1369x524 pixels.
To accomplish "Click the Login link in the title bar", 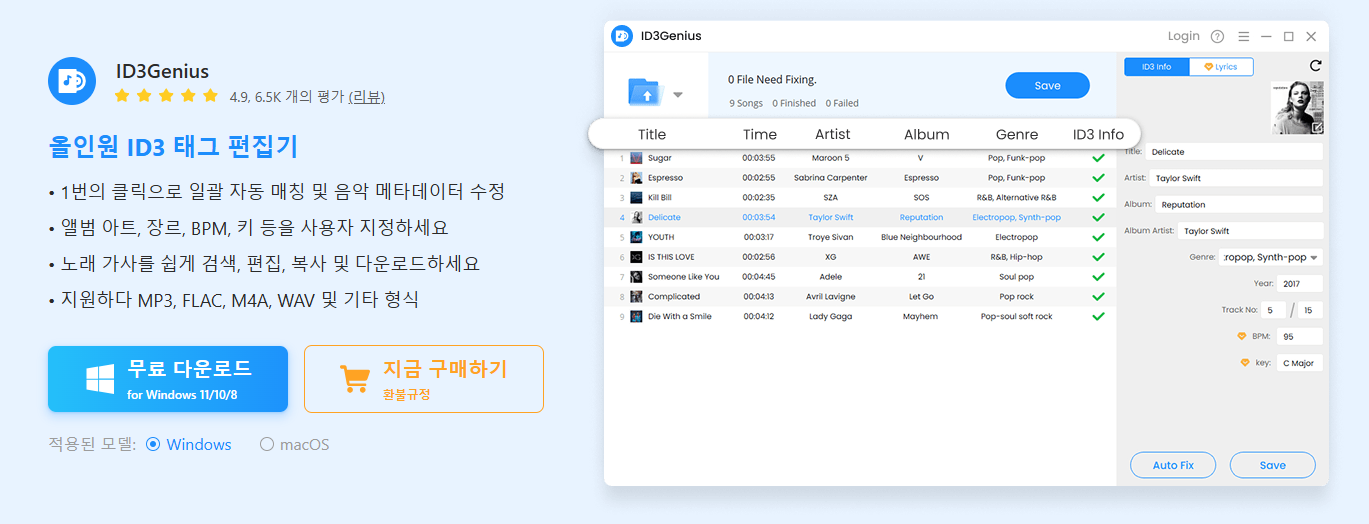I will 1184,36.
